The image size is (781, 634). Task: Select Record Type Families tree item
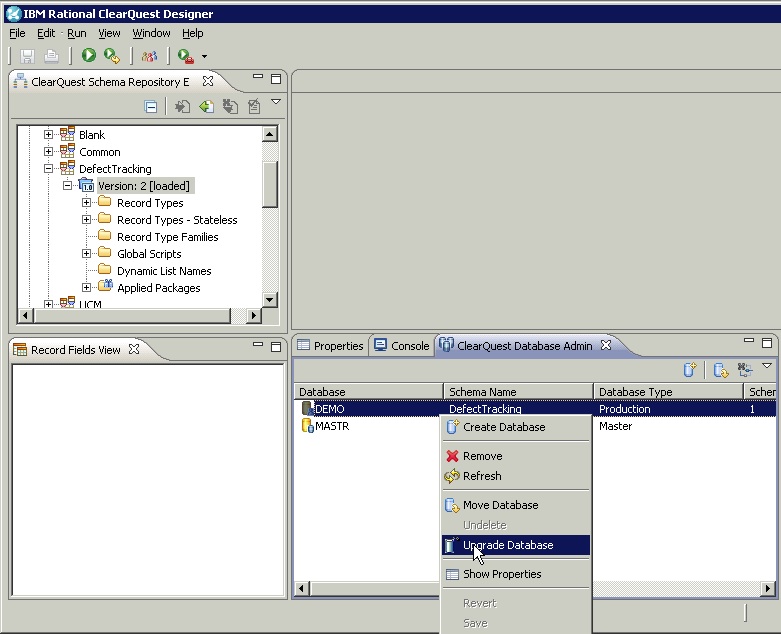click(x=167, y=237)
